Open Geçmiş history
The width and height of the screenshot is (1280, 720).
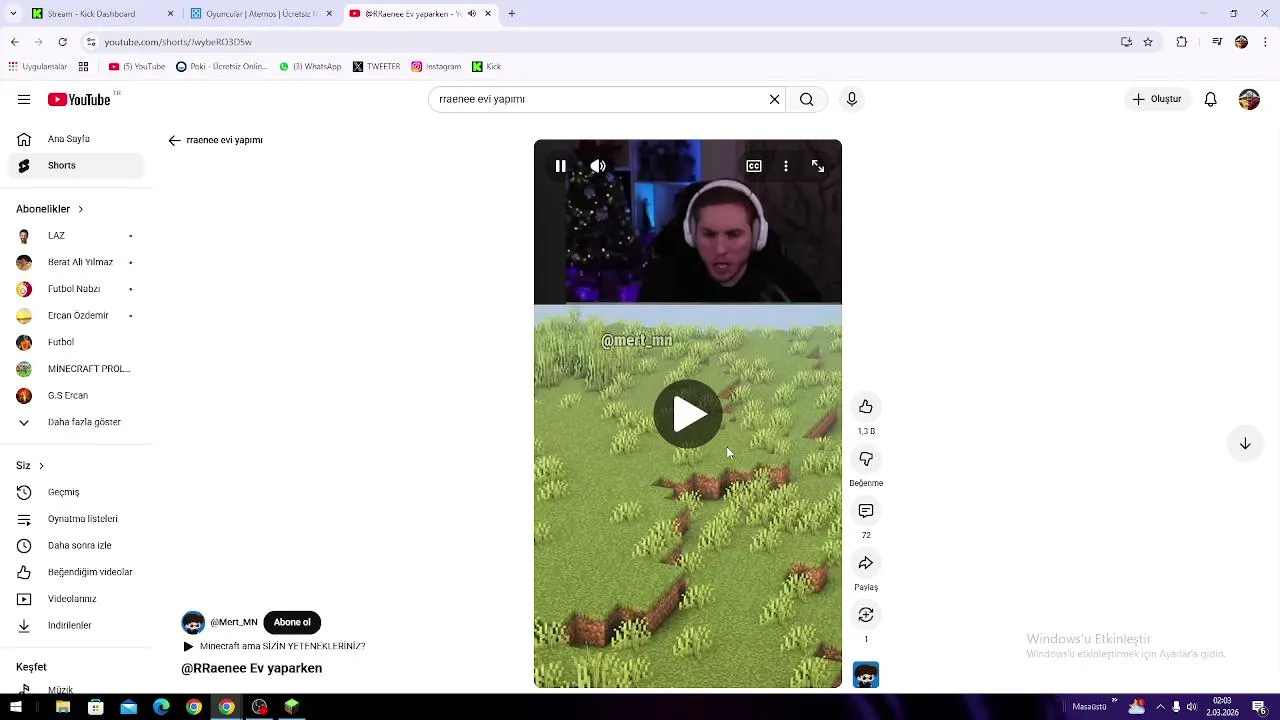point(76,492)
